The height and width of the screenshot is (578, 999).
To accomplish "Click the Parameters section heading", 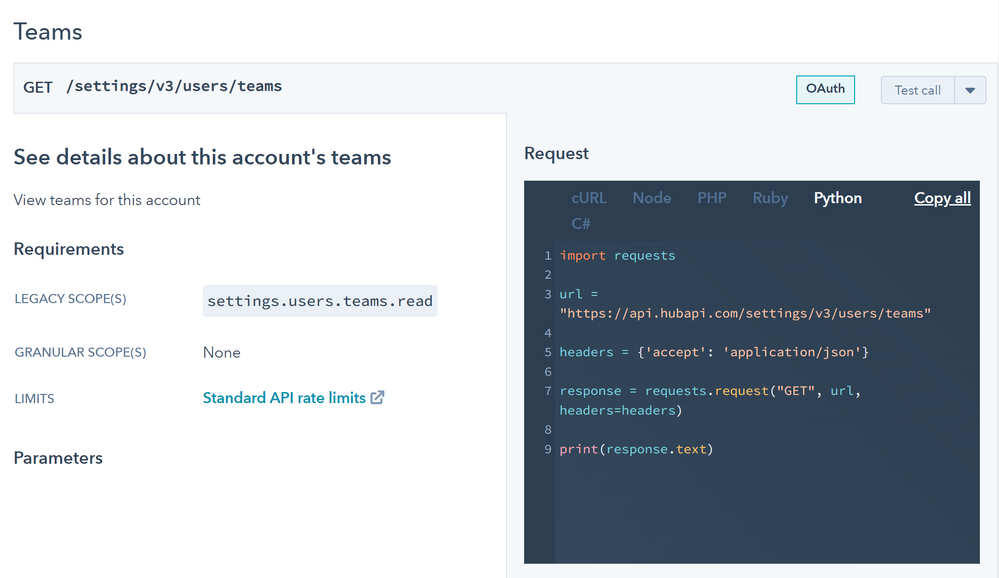I will pos(58,458).
